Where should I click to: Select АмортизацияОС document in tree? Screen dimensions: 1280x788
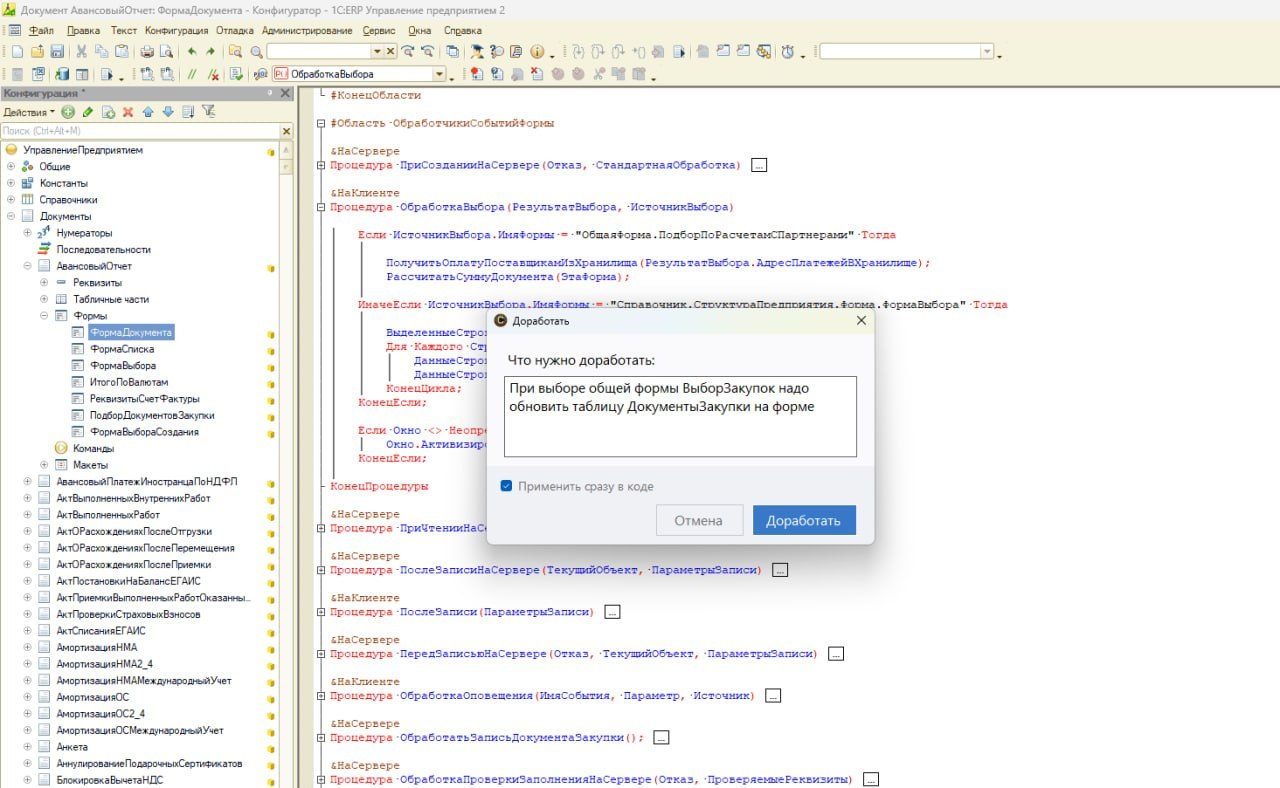pos(92,697)
